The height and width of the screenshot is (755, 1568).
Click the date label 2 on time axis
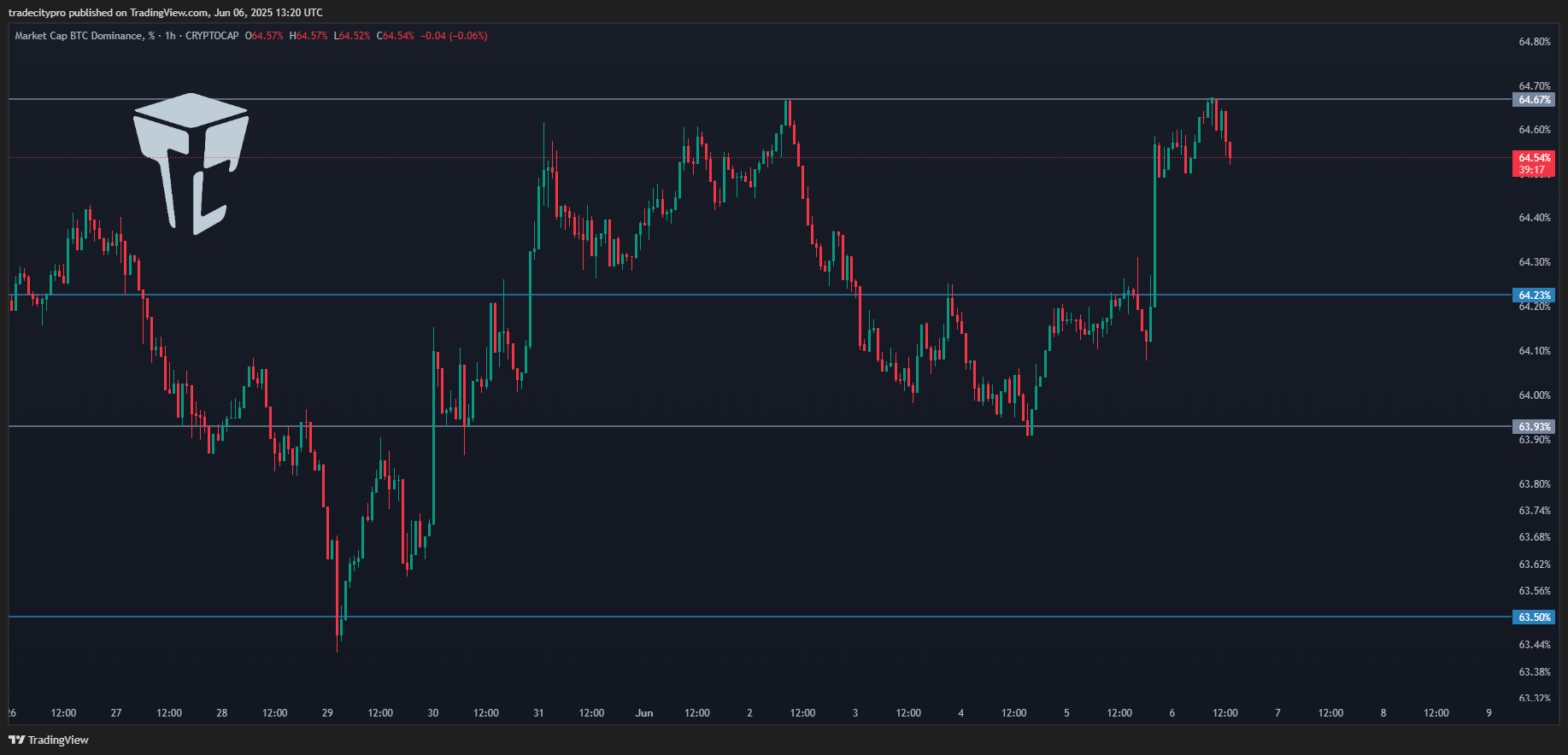pos(749,713)
